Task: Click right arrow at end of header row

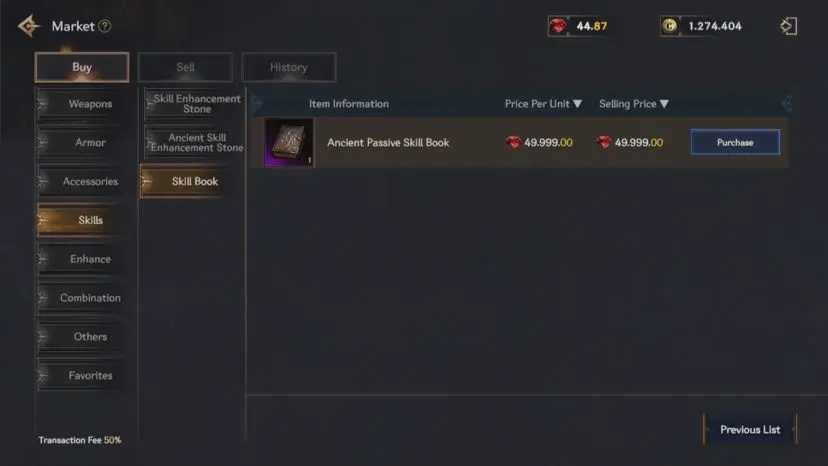Action: coord(786,104)
